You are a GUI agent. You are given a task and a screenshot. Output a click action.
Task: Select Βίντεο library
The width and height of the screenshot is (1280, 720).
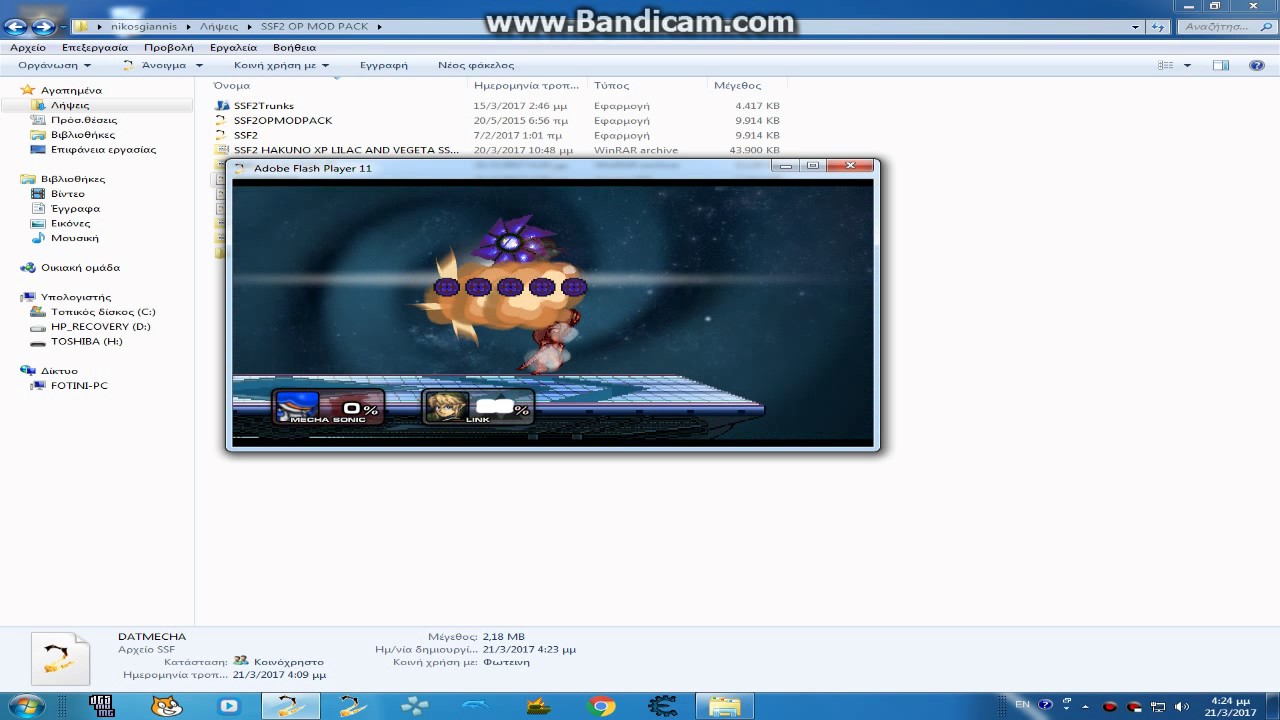(68, 194)
